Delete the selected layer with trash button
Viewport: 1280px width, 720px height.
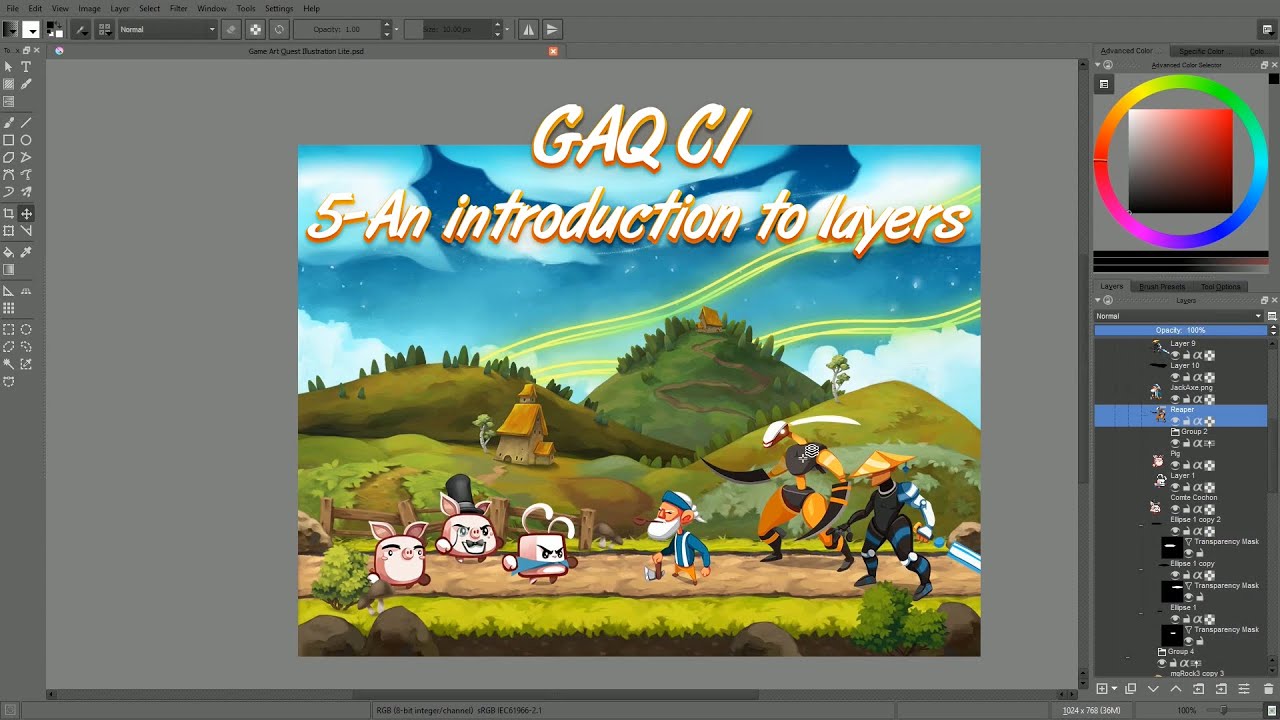tap(1268, 689)
